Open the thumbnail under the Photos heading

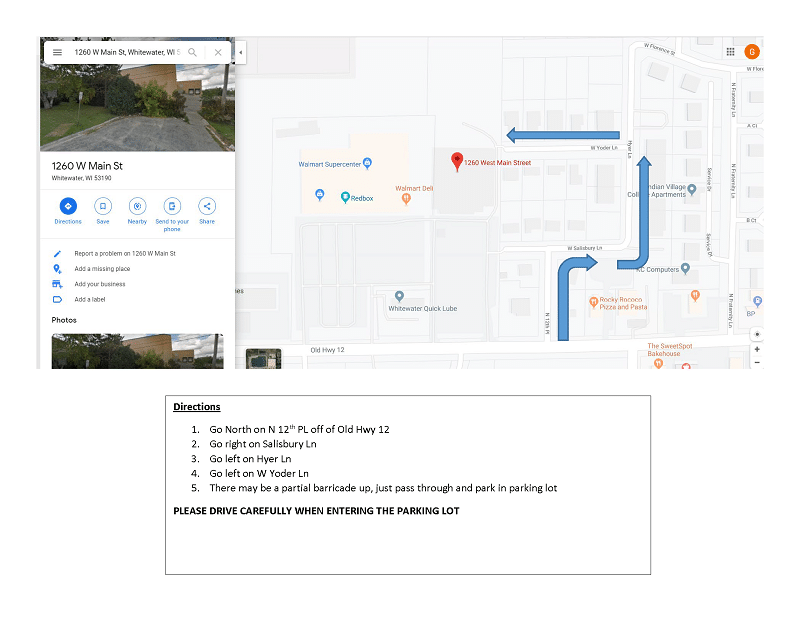coord(137,351)
